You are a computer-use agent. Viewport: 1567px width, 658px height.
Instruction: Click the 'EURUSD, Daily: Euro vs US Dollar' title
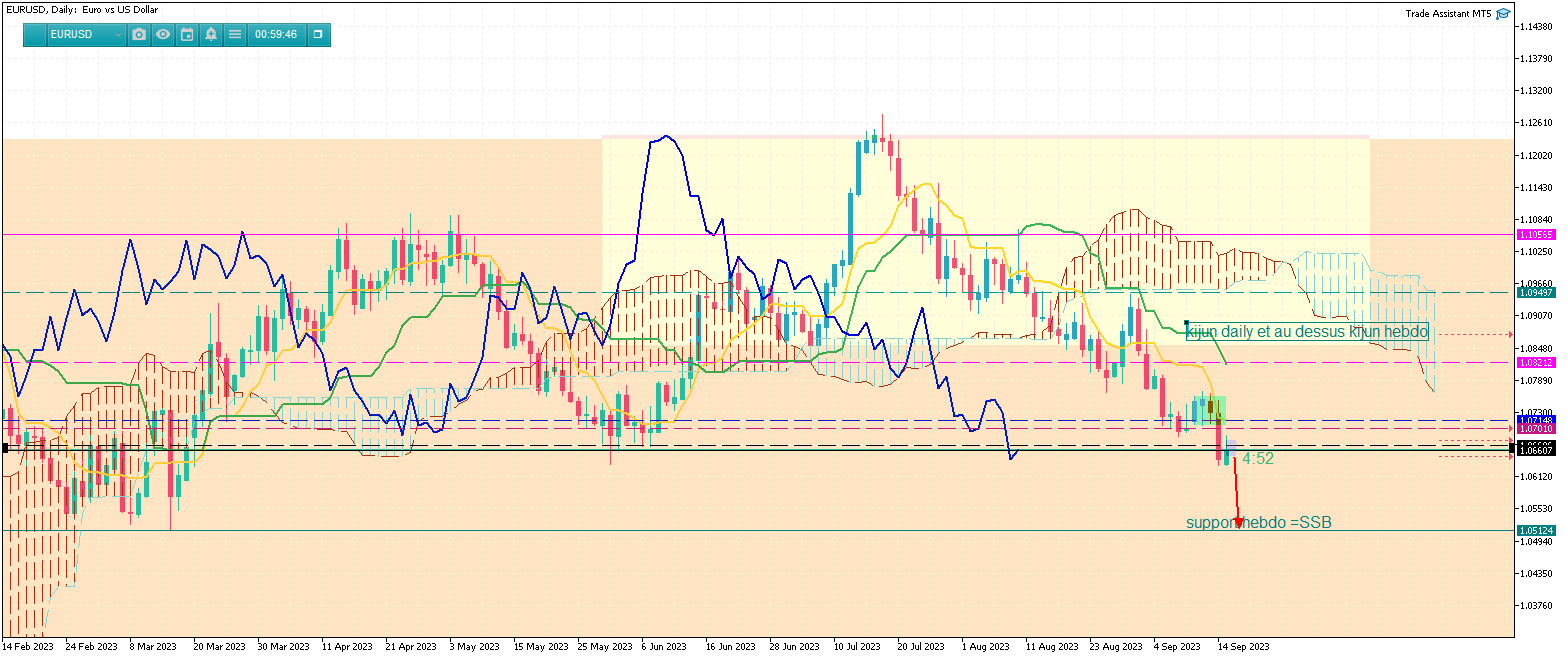click(x=82, y=10)
